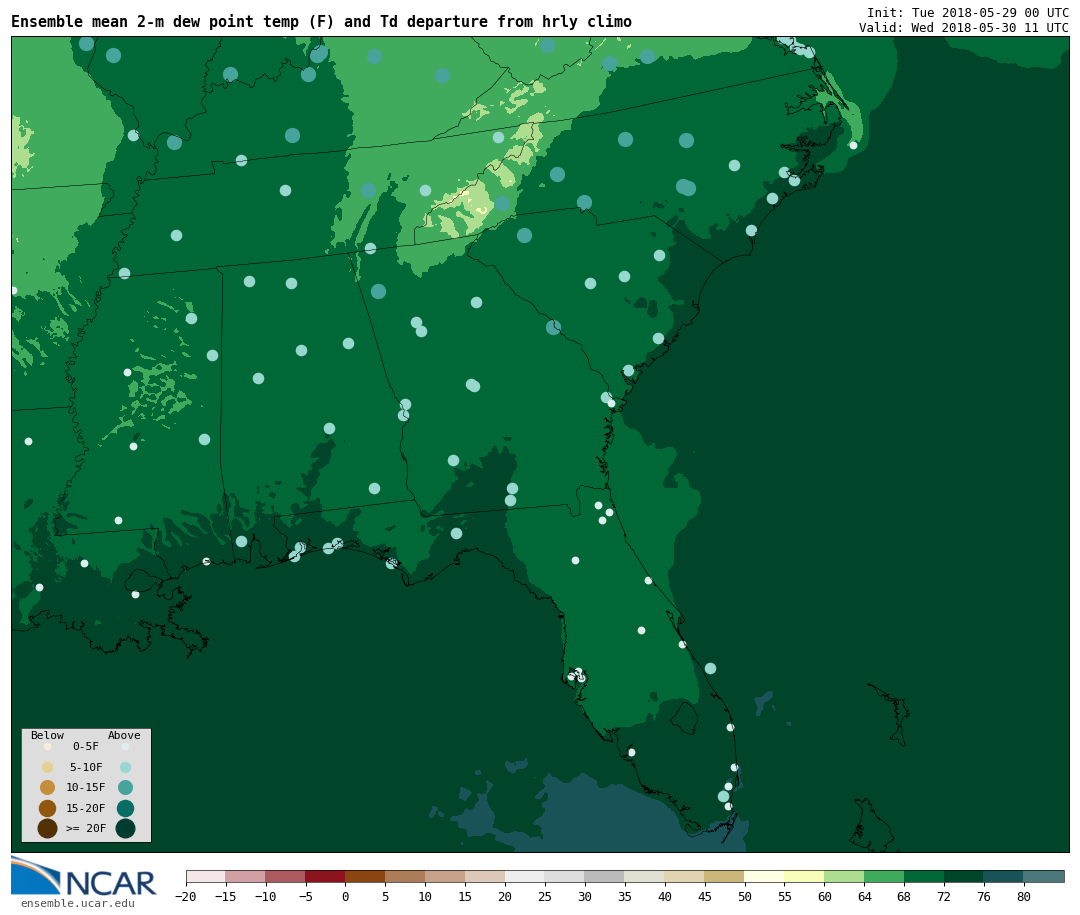Click the '15-20F' legend label

pyautogui.click(x=86, y=808)
